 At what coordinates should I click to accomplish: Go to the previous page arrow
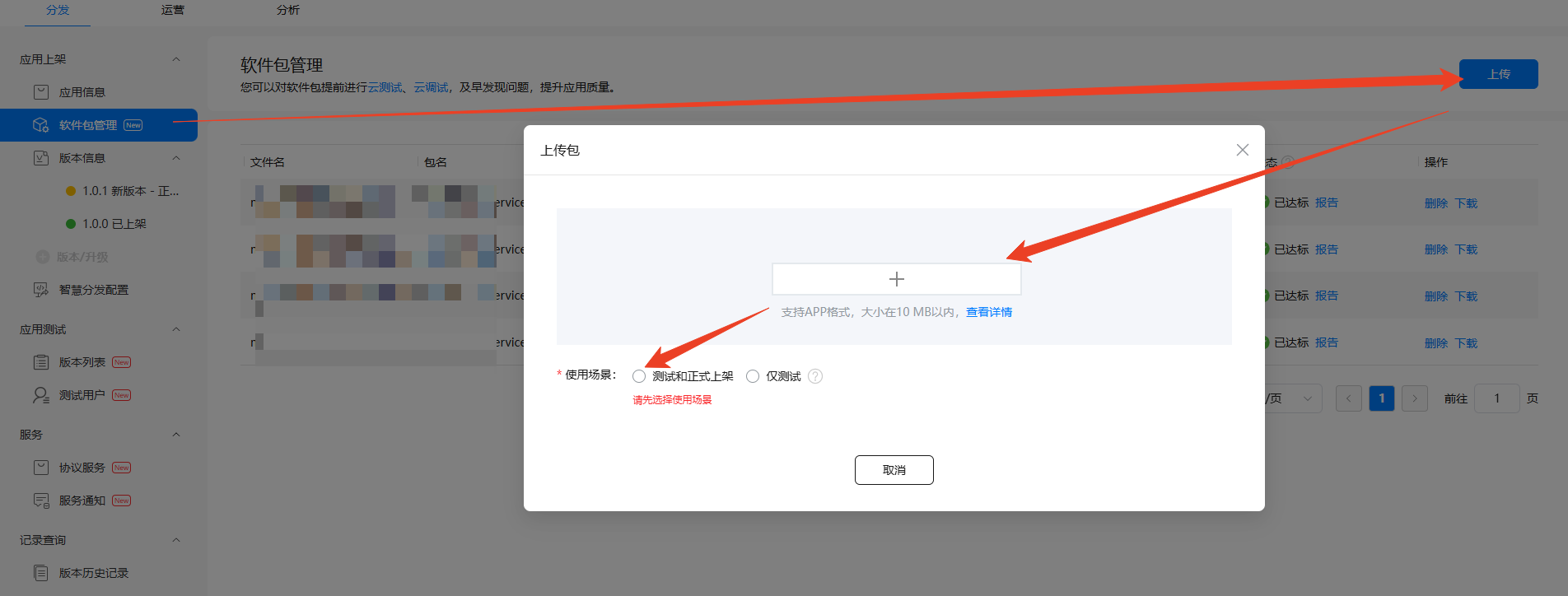pos(1349,398)
